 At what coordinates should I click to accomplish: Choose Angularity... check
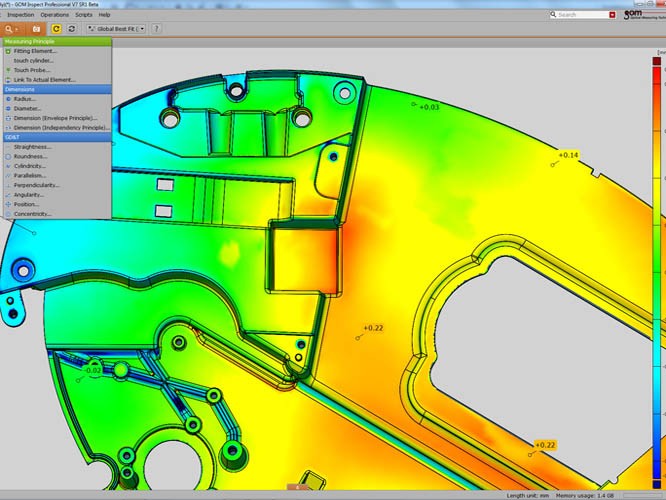point(57,195)
